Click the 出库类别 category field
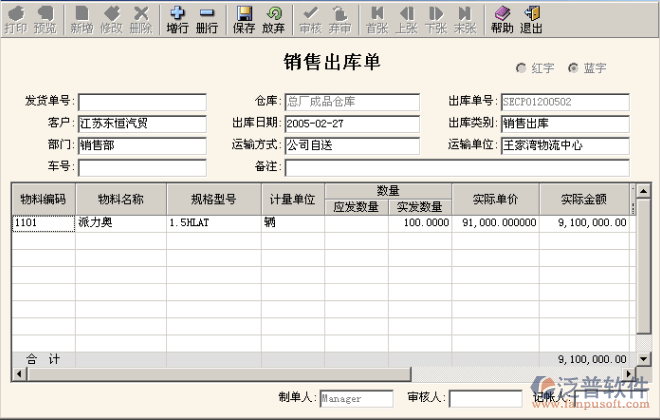 point(564,124)
